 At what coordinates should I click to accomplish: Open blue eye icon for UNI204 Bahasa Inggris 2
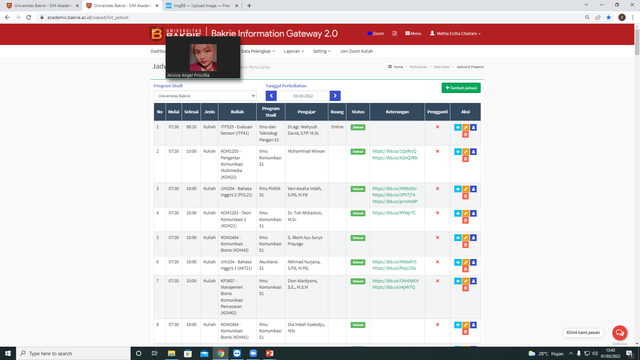tap(458, 189)
